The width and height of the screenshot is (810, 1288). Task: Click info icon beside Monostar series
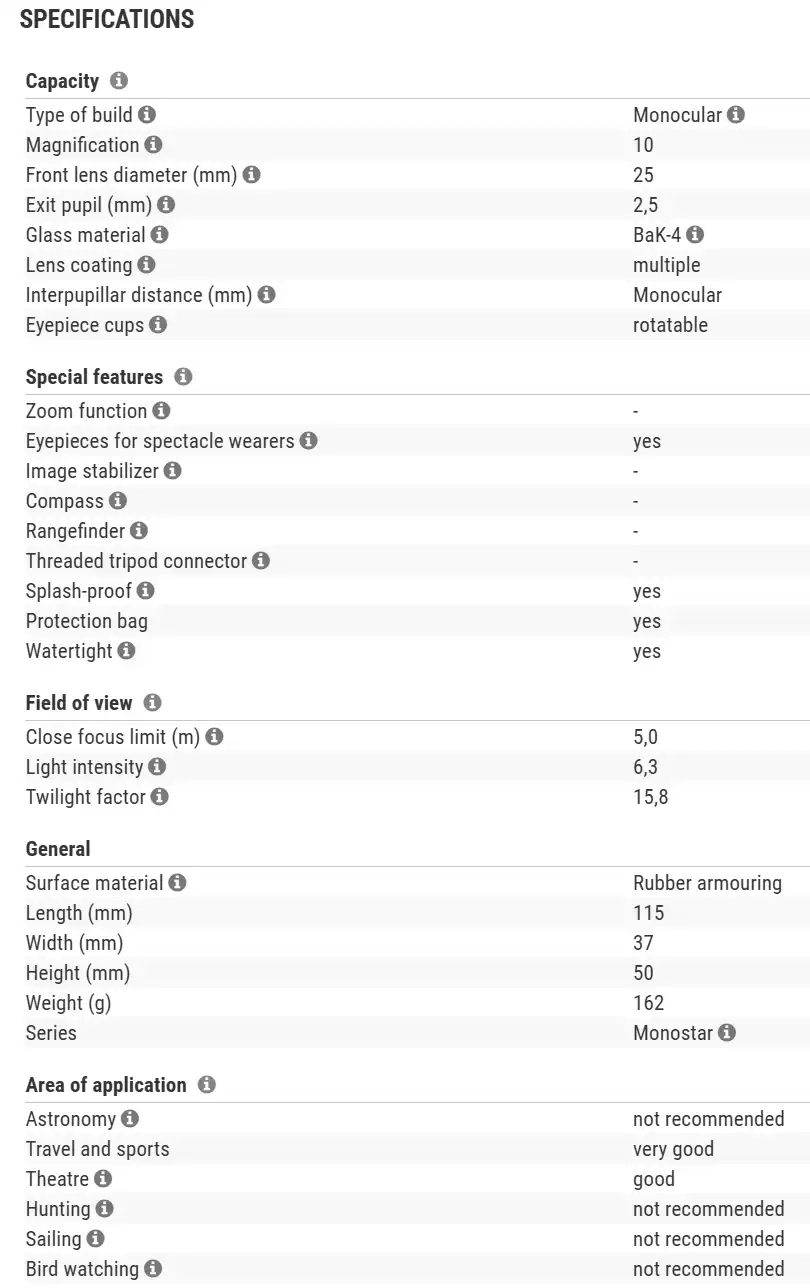click(x=727, y=1033)
